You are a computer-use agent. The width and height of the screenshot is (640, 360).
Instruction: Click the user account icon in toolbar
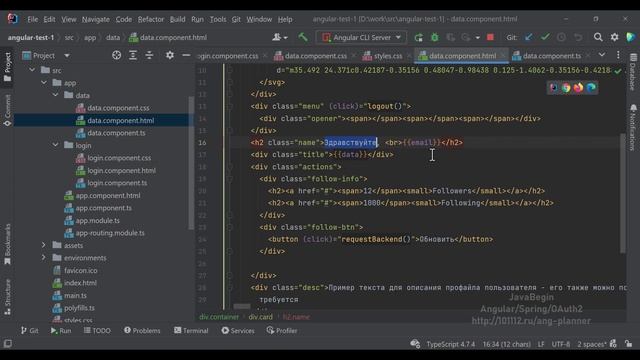280,37
